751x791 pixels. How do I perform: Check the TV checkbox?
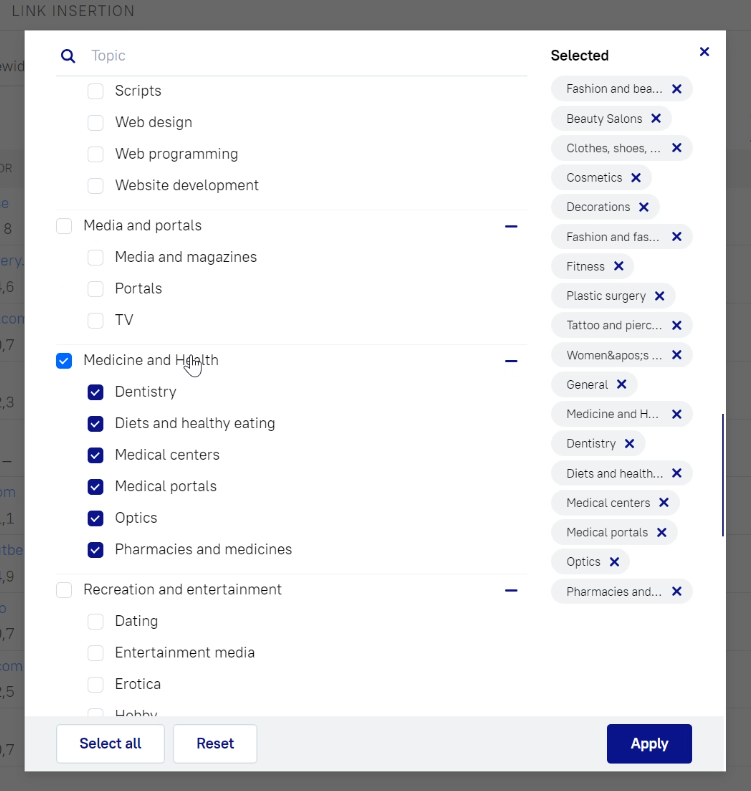point(95,320)
